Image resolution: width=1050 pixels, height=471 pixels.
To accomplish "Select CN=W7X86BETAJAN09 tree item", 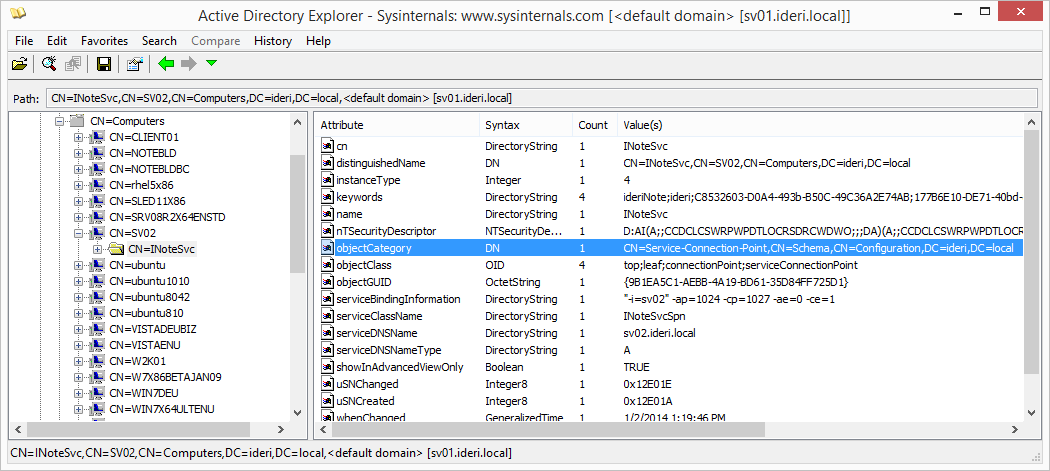I will click(165, 377).
